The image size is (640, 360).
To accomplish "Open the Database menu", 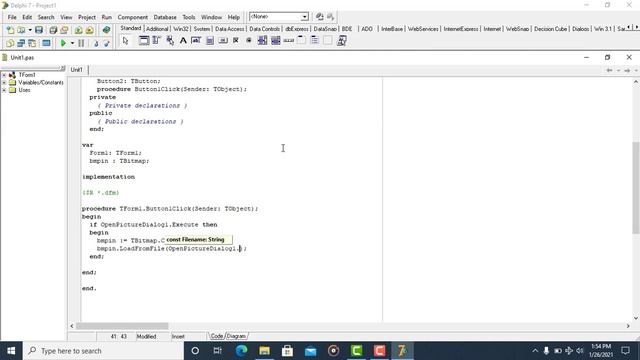I will [x=165, y=17].
